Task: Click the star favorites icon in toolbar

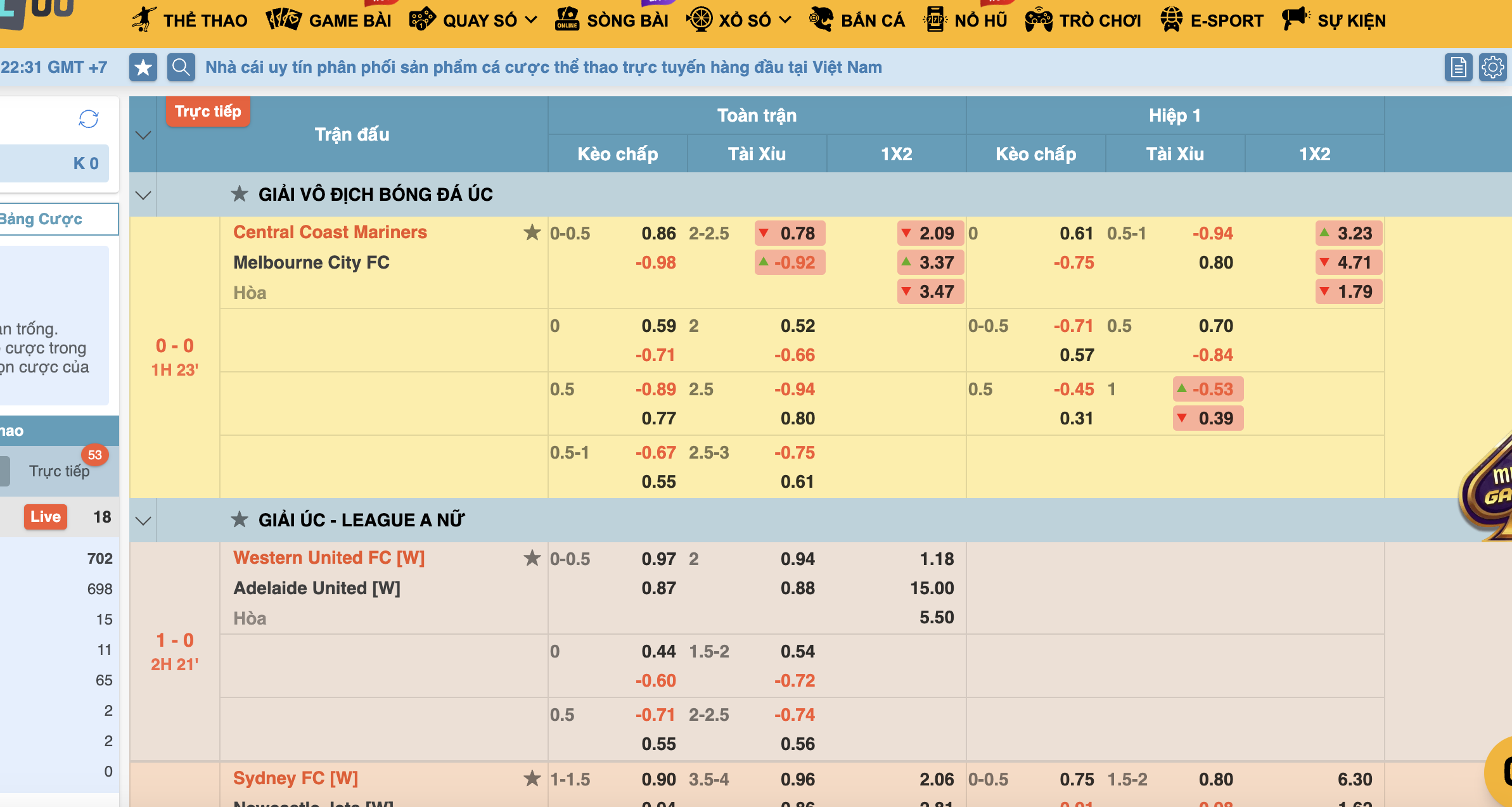Action: coord(143,67)
